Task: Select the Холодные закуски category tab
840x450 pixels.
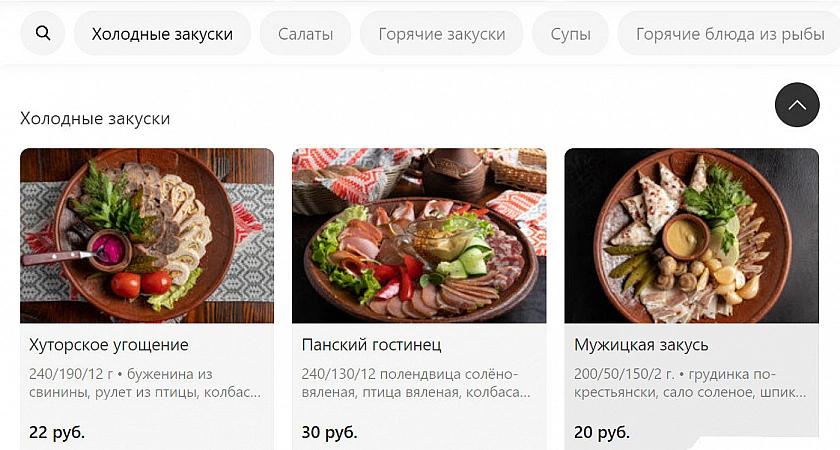Action: [162, 34]
